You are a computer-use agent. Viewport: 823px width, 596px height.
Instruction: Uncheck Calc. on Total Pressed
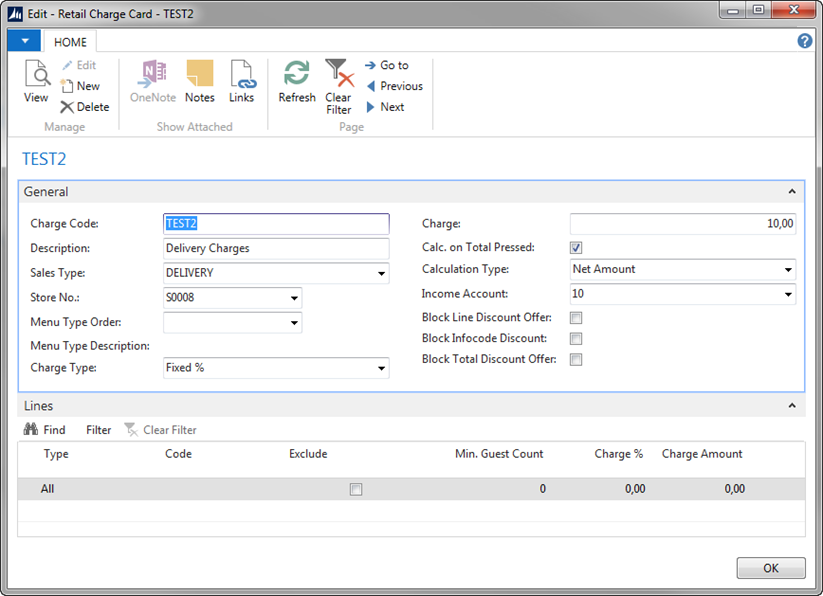(x=576, y=248)
